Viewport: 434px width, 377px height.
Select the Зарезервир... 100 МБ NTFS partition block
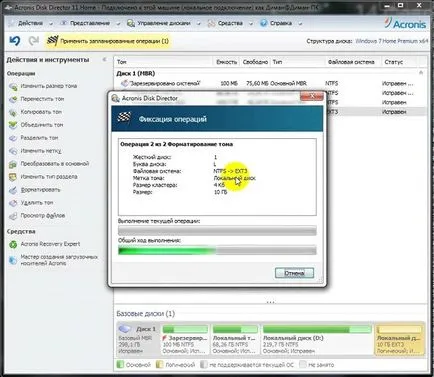click(185, 339)
